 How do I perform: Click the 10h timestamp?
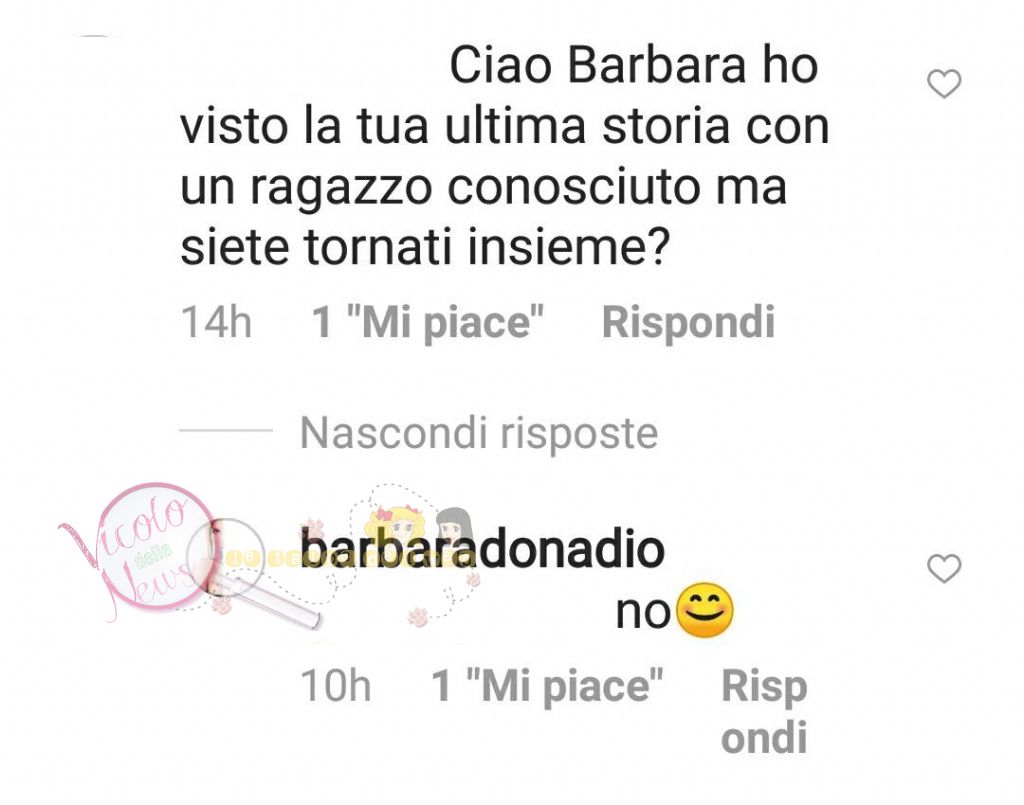point(336,686)
